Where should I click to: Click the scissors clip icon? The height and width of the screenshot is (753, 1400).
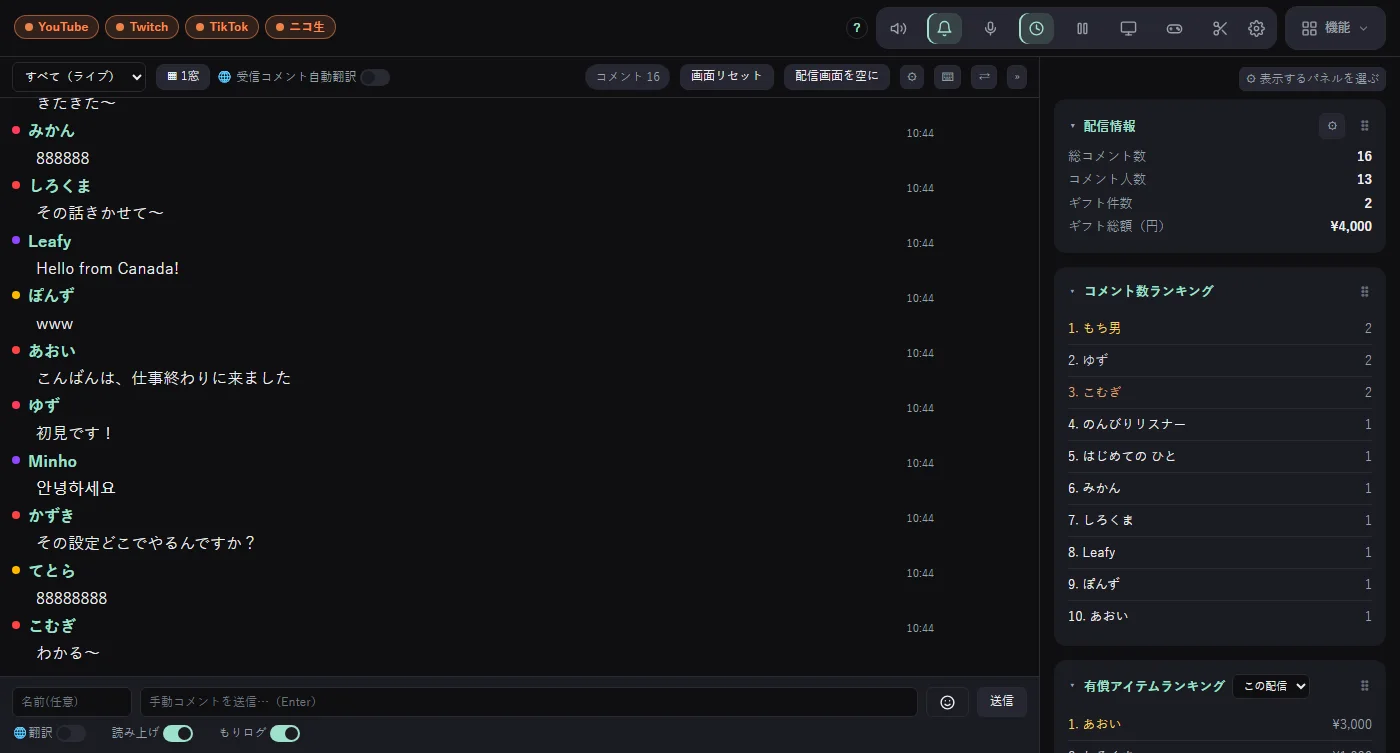pos(1219,28)
